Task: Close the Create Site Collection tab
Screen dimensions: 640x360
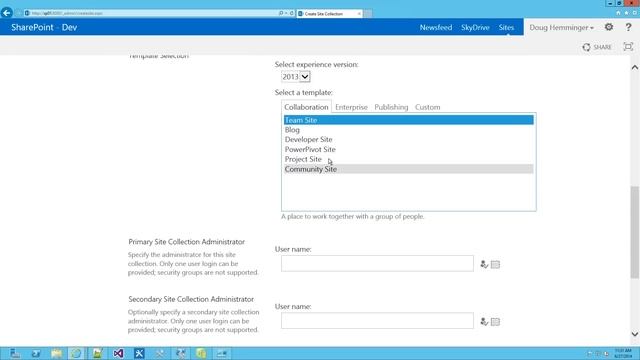Action: point(359,13)
